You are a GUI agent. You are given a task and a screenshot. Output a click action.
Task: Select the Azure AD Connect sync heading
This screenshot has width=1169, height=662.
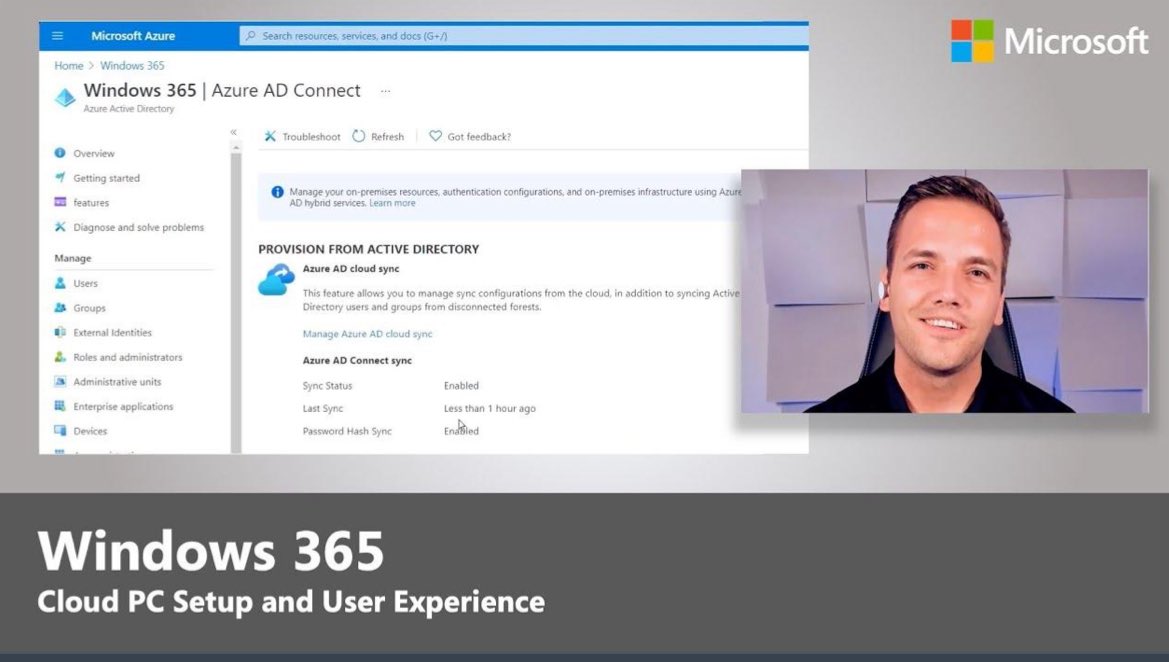[x=357, y=360]
